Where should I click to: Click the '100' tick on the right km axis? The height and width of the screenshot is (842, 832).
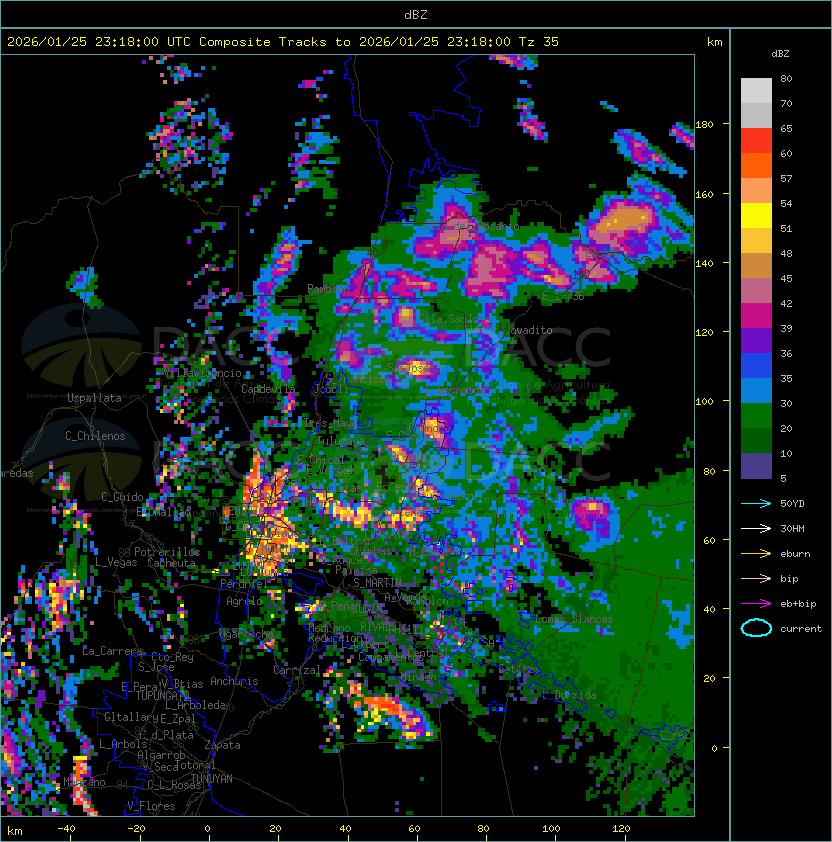click(704, 402)
